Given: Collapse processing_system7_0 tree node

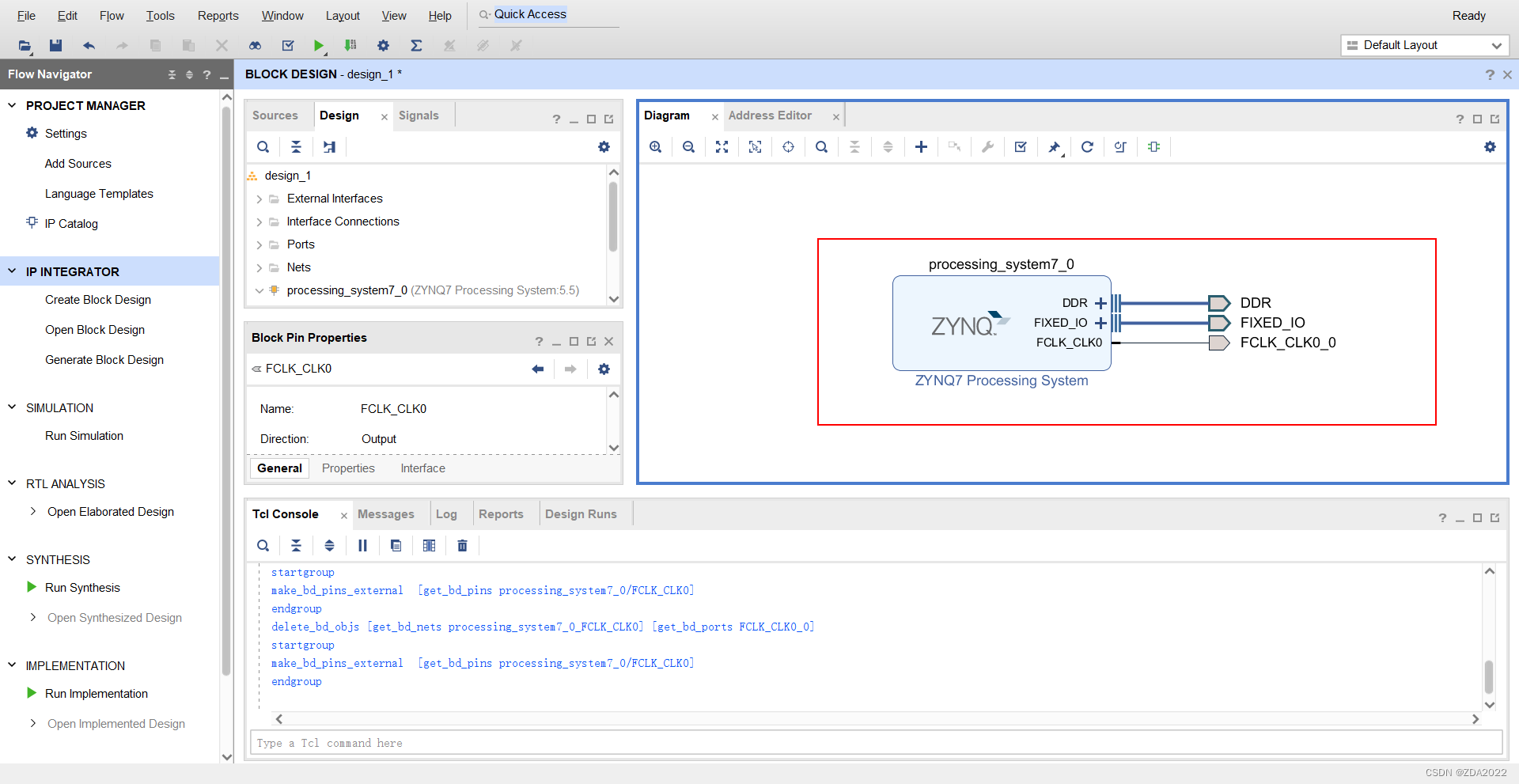Looking at the screenshot, I should click(x=259, y=291).
